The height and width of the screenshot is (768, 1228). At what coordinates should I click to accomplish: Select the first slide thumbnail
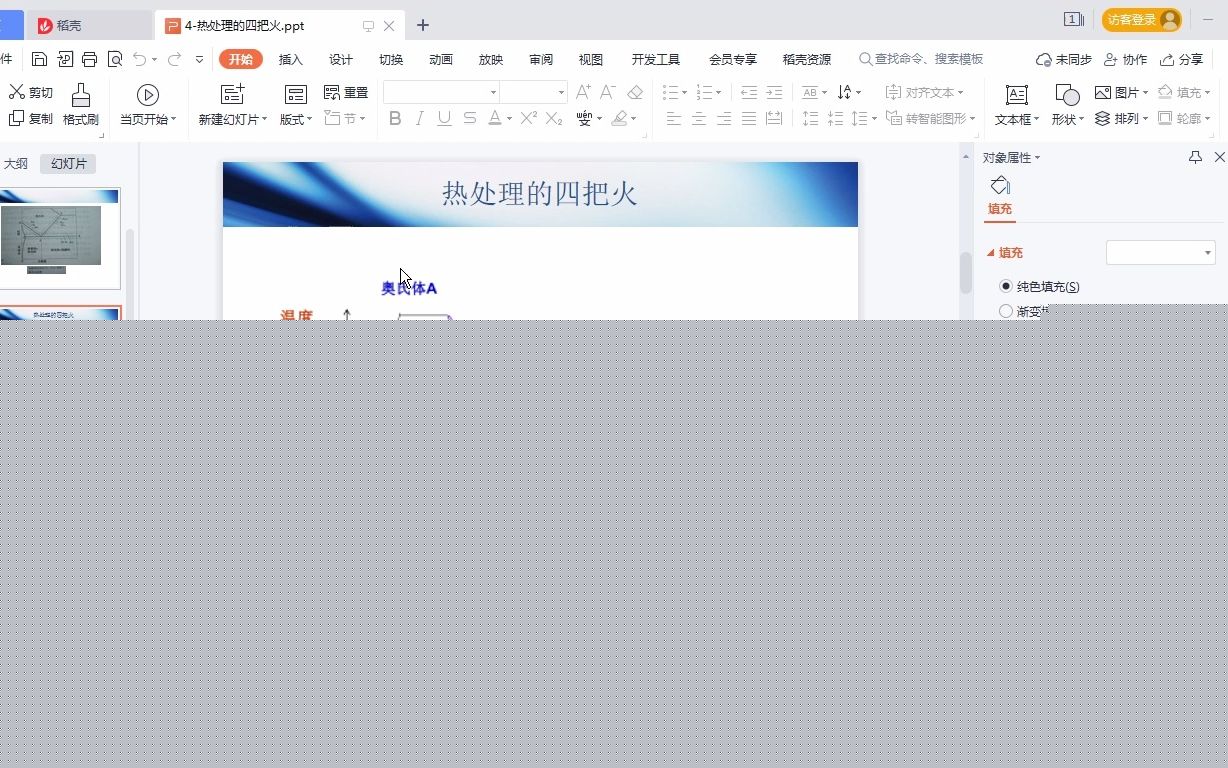pos(59,238)
